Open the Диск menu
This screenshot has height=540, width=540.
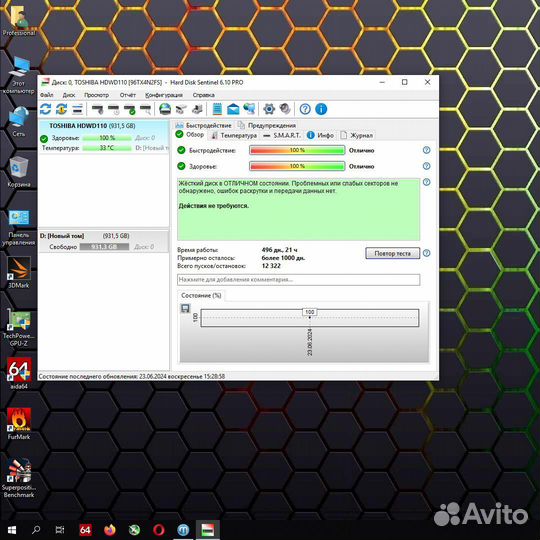(x=69, y=95)
